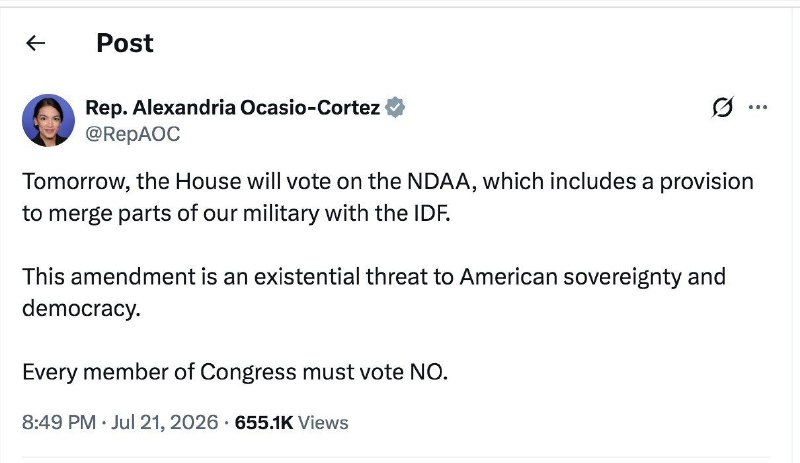Click the Views label
Viewport: 800px width, 463px height.
[323, 423]
